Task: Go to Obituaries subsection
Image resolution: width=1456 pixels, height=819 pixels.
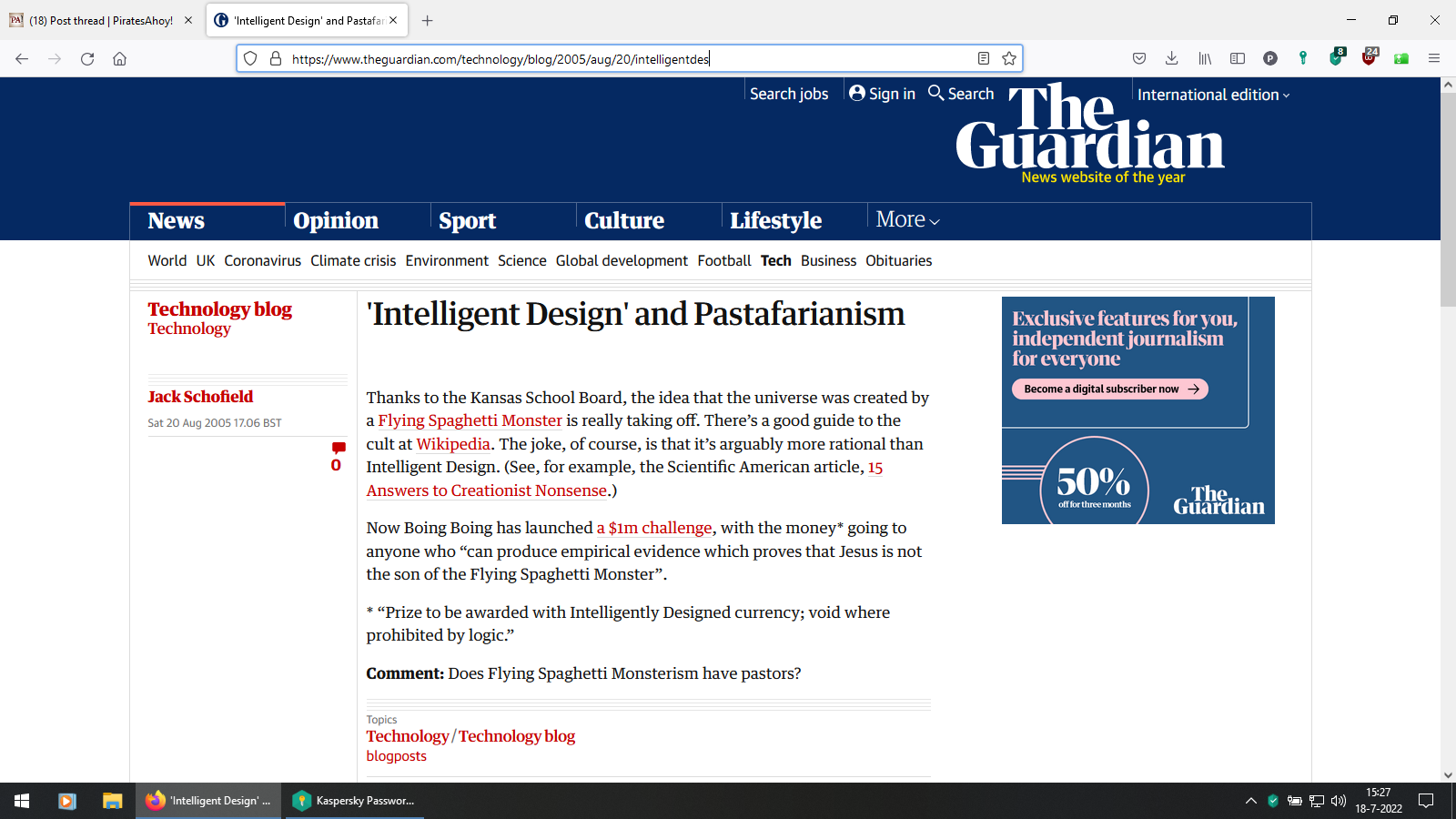Action: tap(898, 260)
